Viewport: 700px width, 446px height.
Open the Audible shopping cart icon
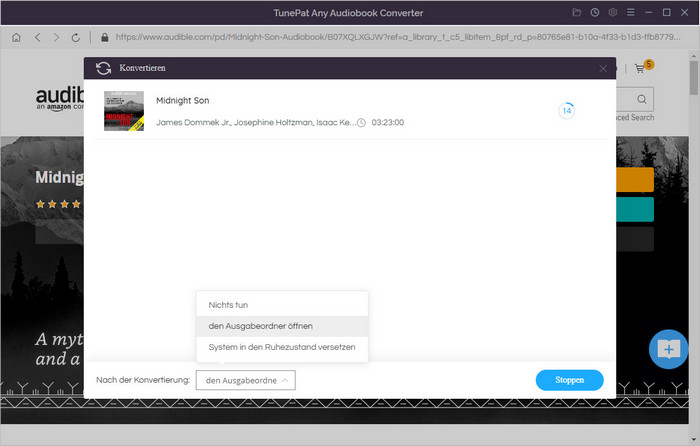tap(640, 68)
